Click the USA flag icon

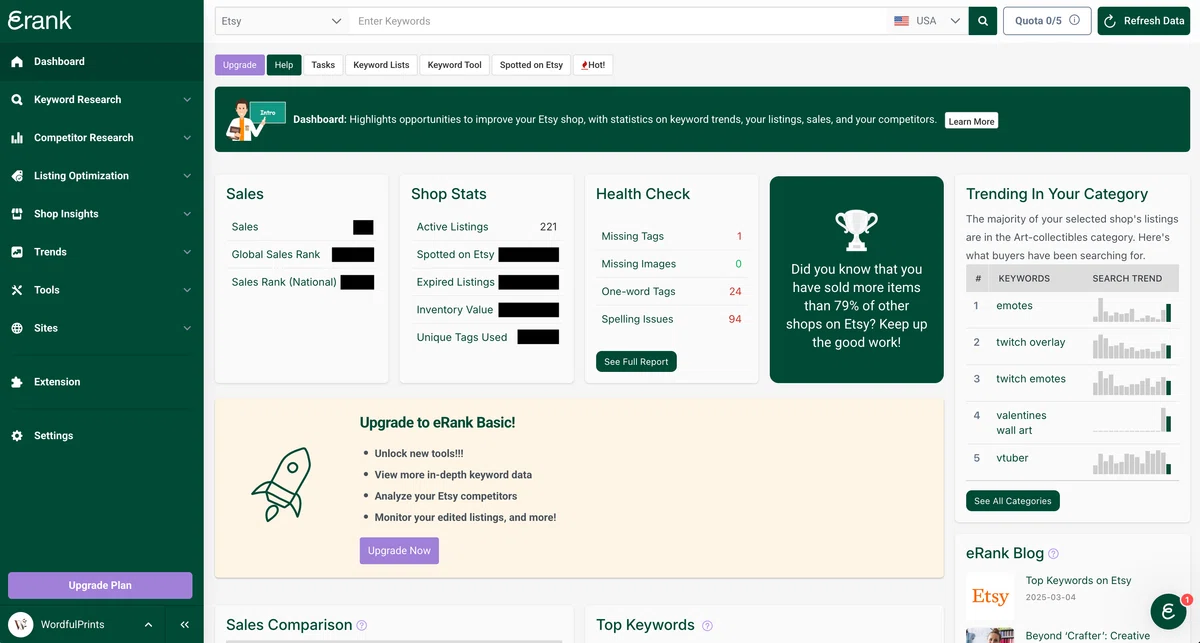pyautogui.click(x=901, y=21)
